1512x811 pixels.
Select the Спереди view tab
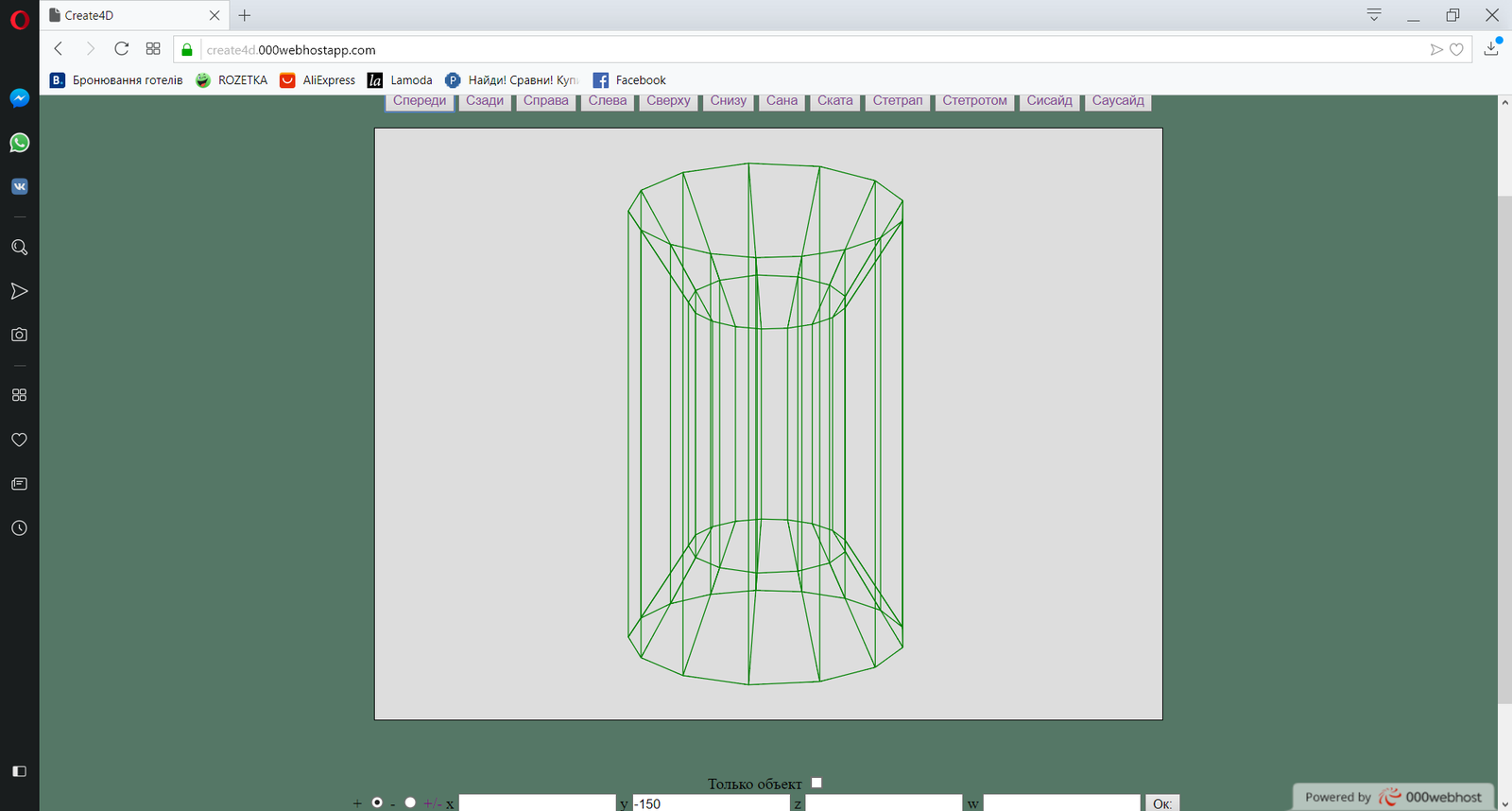pos(420,101)
